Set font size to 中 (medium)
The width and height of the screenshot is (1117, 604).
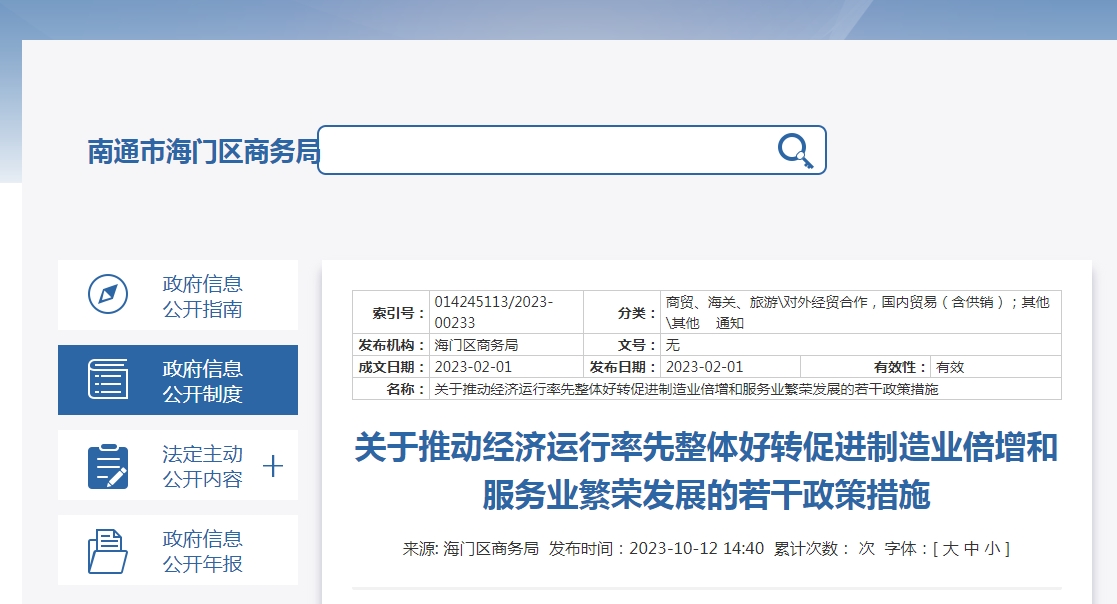(970, 548)
